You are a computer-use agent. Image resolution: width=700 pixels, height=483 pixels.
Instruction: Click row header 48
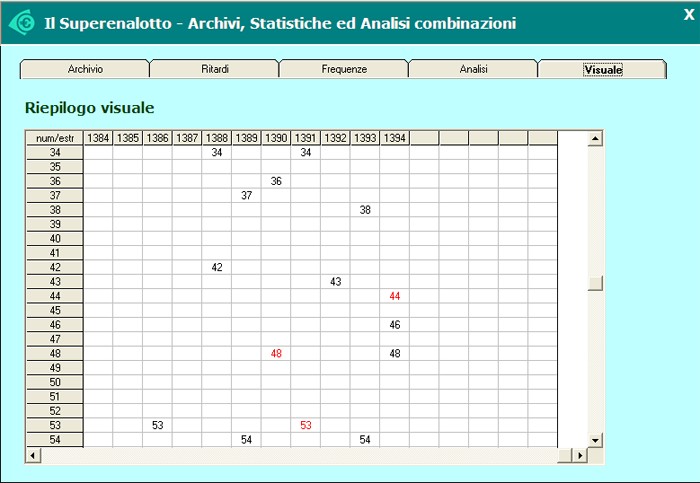tap(55, 354)
